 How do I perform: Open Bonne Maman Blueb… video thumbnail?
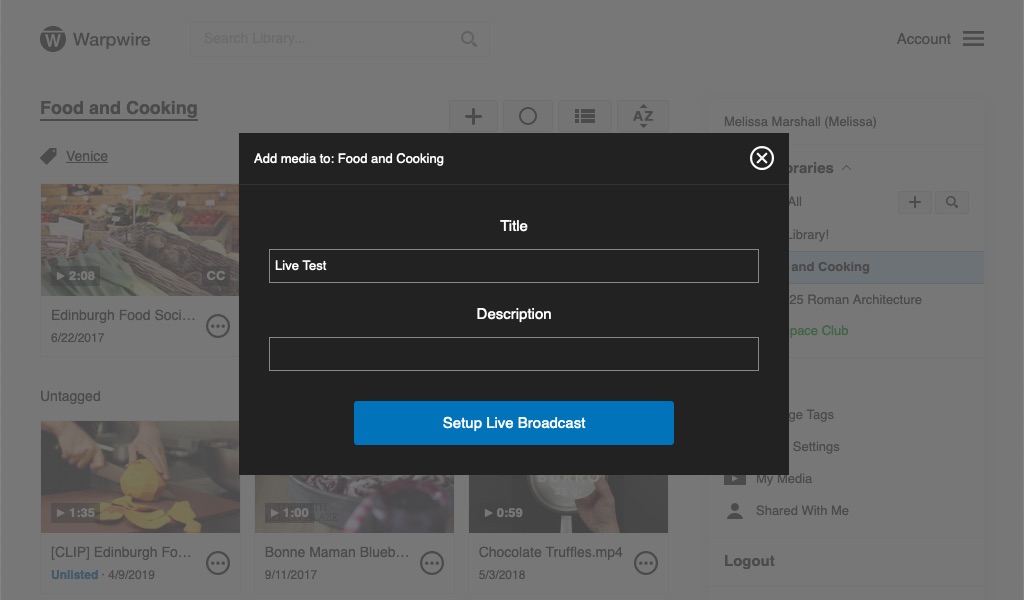pyautogui.click(x=354, y=504)
